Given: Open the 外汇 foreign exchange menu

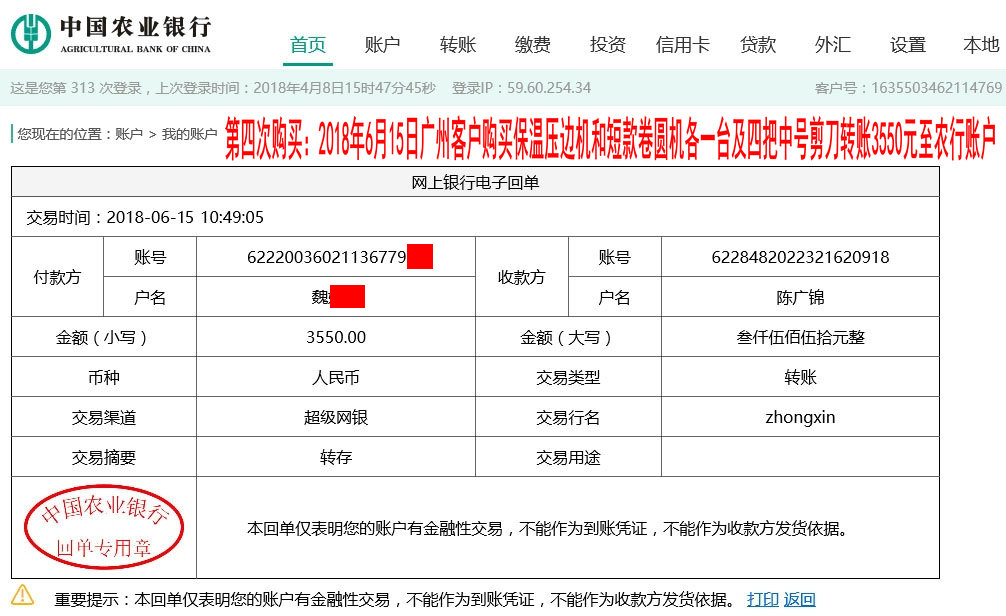Looking at the screenshot, I should coord(832,43).
